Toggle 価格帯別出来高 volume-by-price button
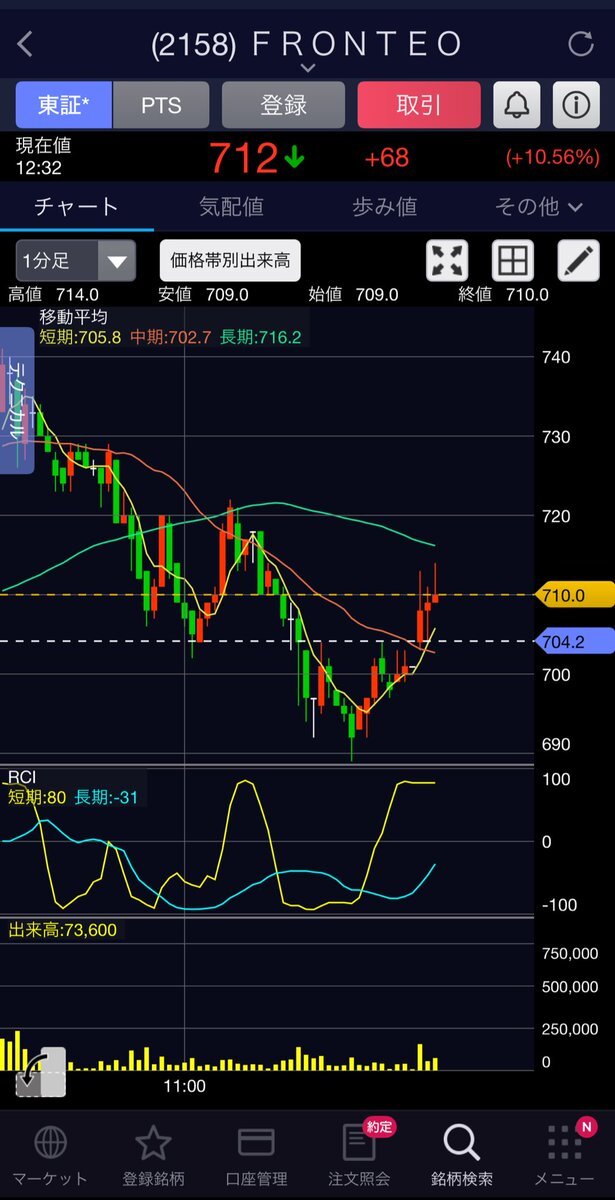Viewport: 615px width, 1200px height. [x=230, y=261]
